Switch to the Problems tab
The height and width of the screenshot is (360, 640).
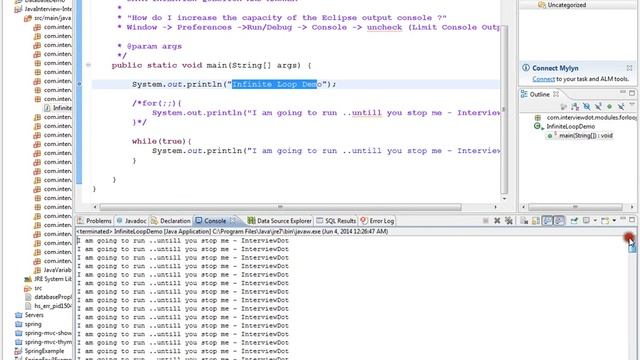click(94, 221)
